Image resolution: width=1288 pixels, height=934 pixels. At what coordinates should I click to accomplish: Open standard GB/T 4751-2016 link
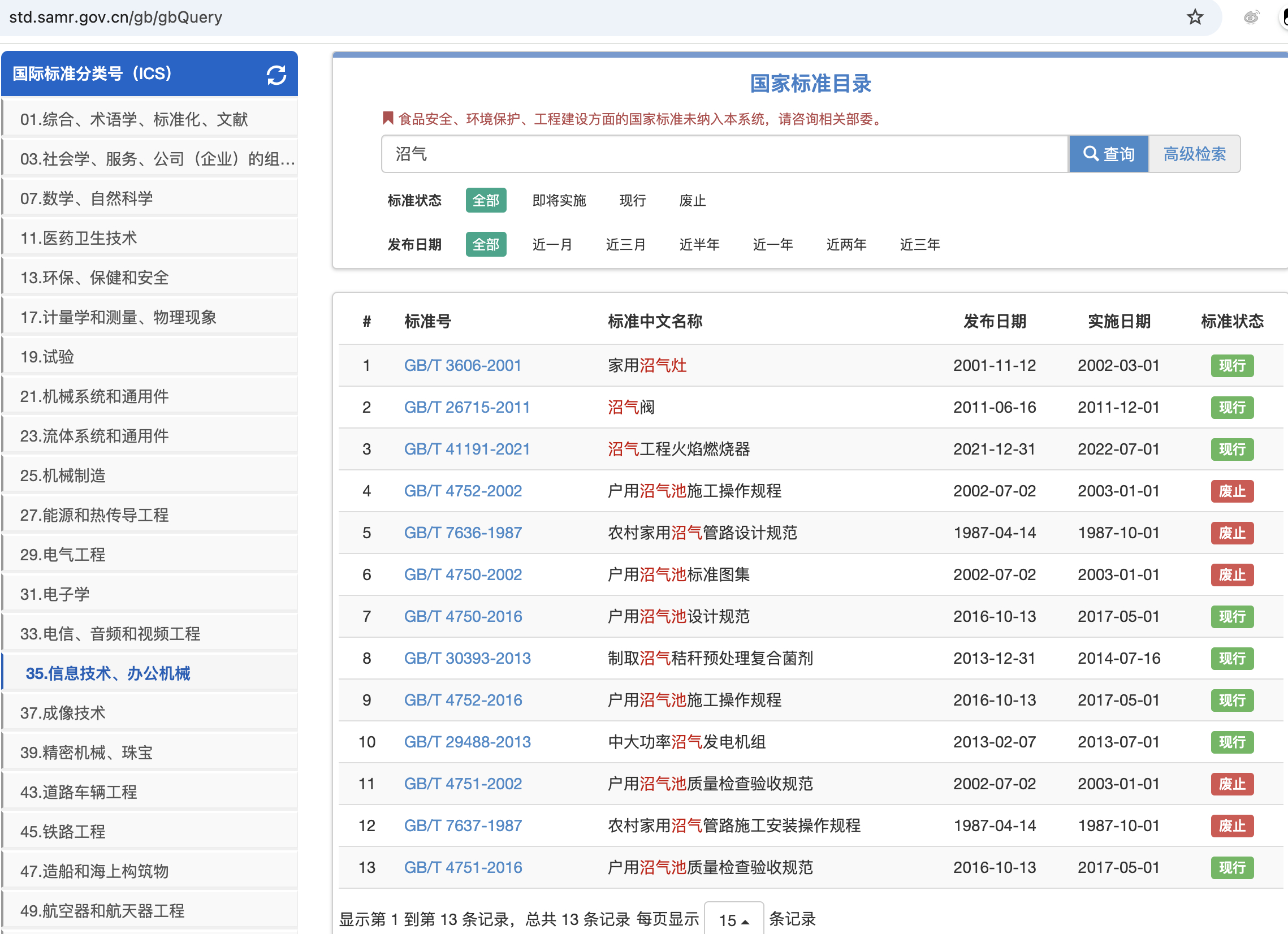click(x=463, y=867)
